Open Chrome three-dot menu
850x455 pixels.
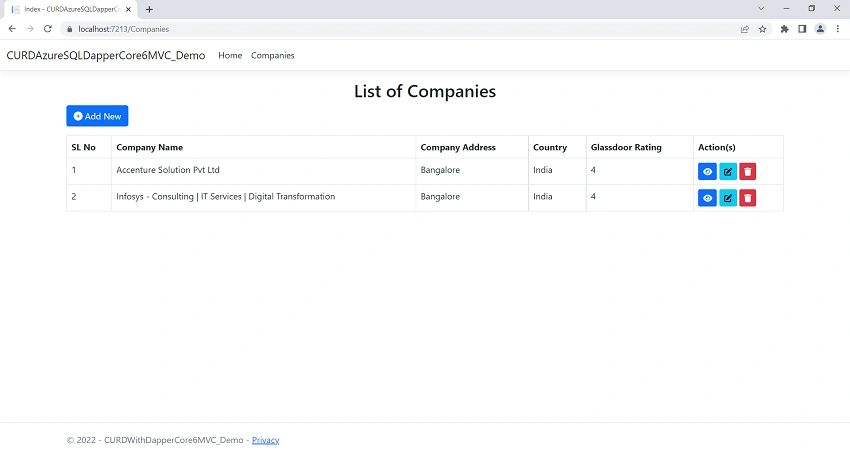(838, 29)
